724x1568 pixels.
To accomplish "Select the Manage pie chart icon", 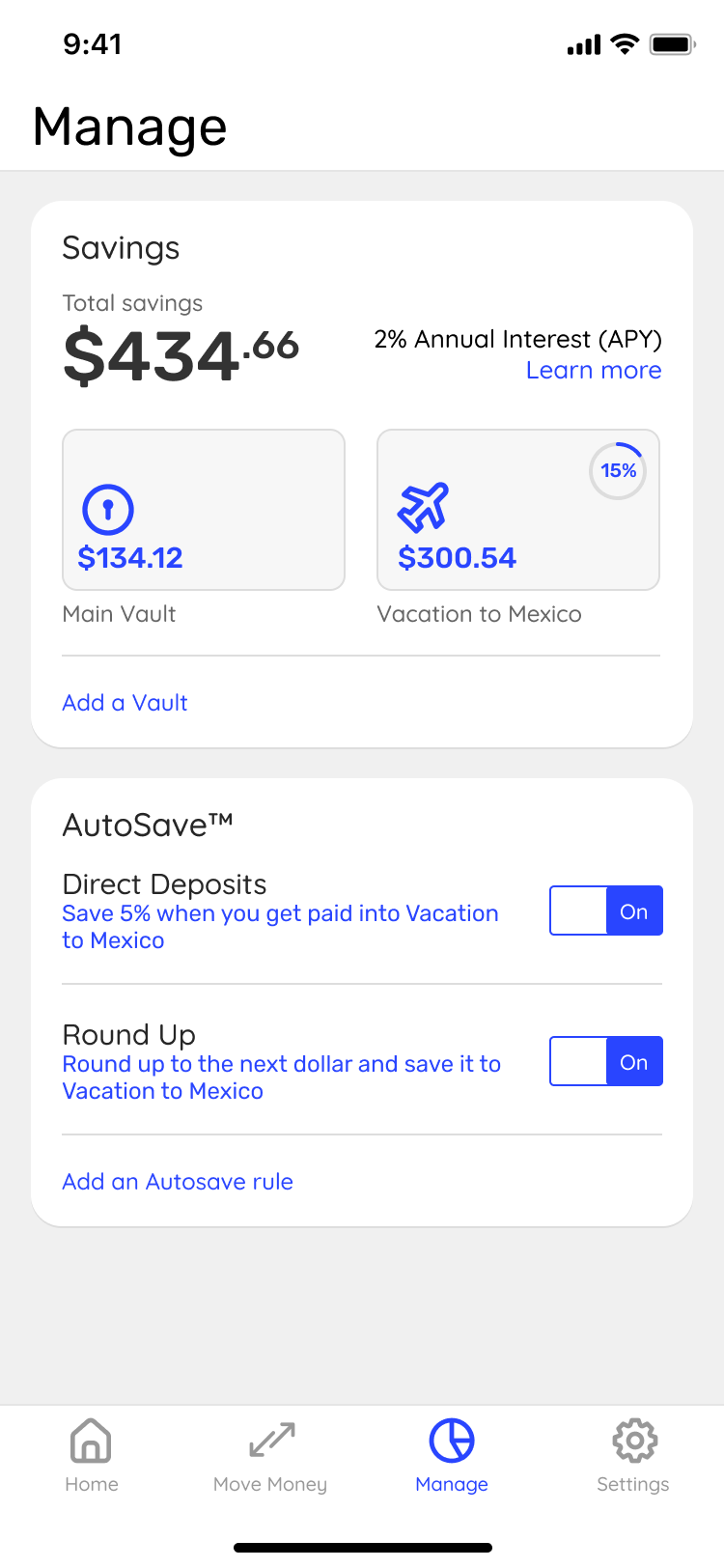I will pyautogui.click(x=452, y=1441).
